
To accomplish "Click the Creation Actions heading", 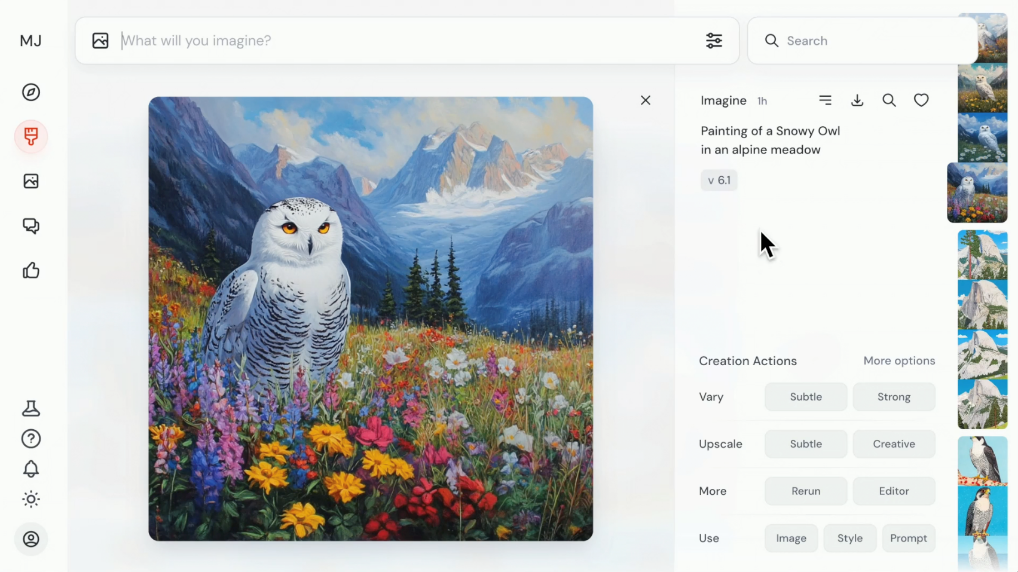I will [x=747, y=361].
